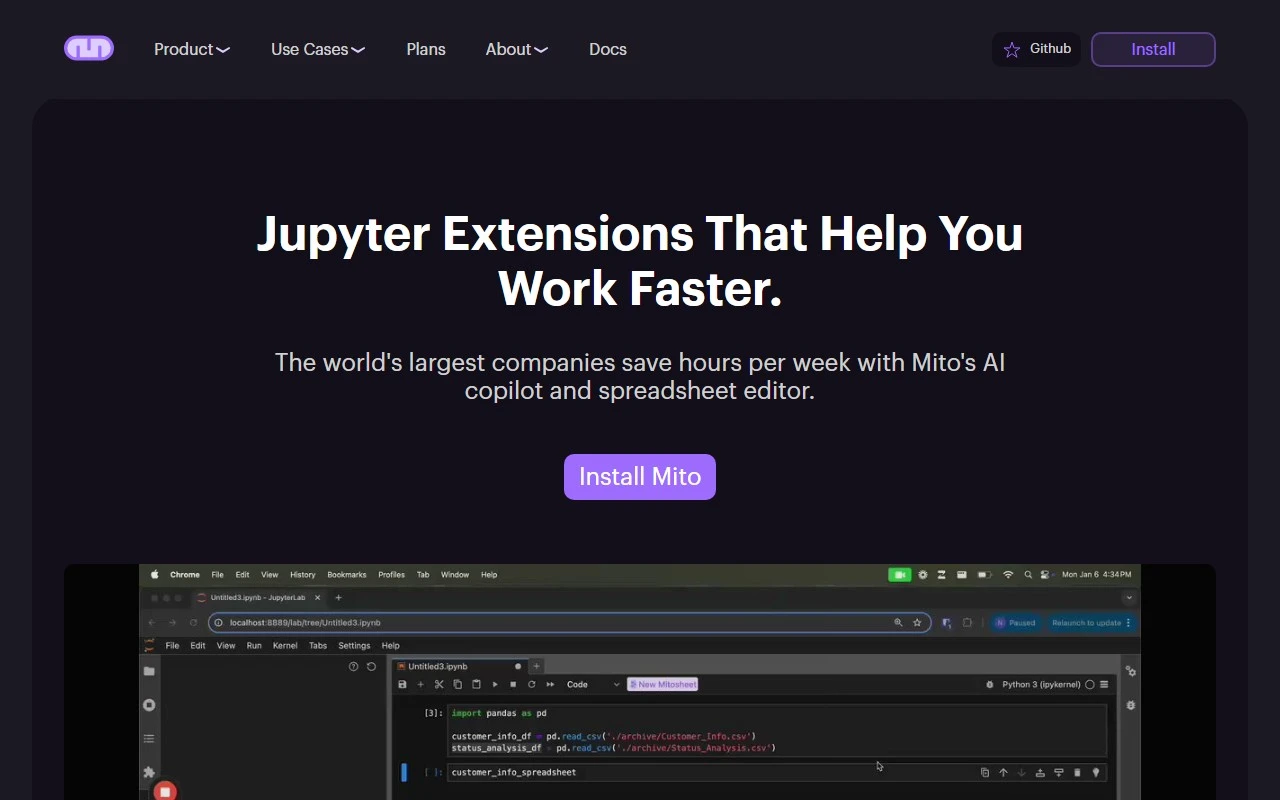Expand the Product dropdown menu
Viewport: 1280px width, 800px height.
tap(192, 49)
